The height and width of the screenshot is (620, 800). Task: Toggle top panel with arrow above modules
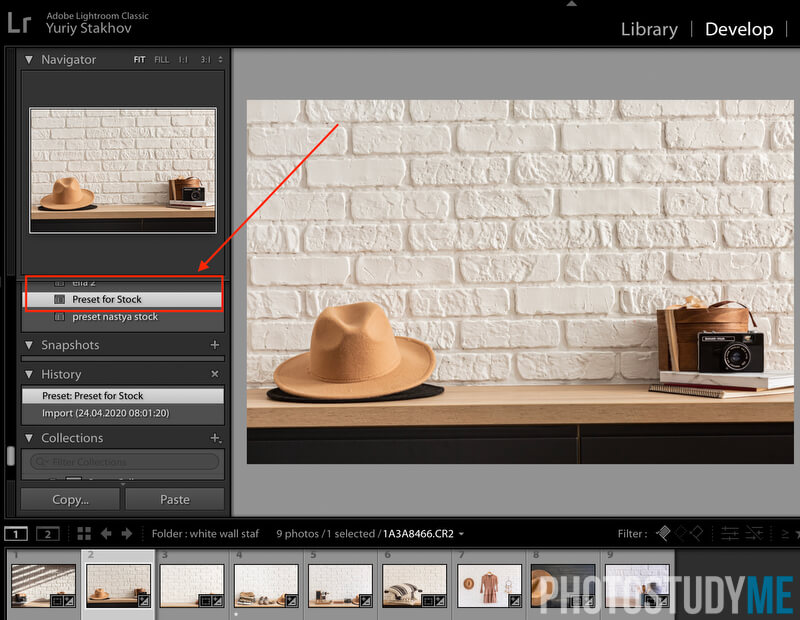572,4
